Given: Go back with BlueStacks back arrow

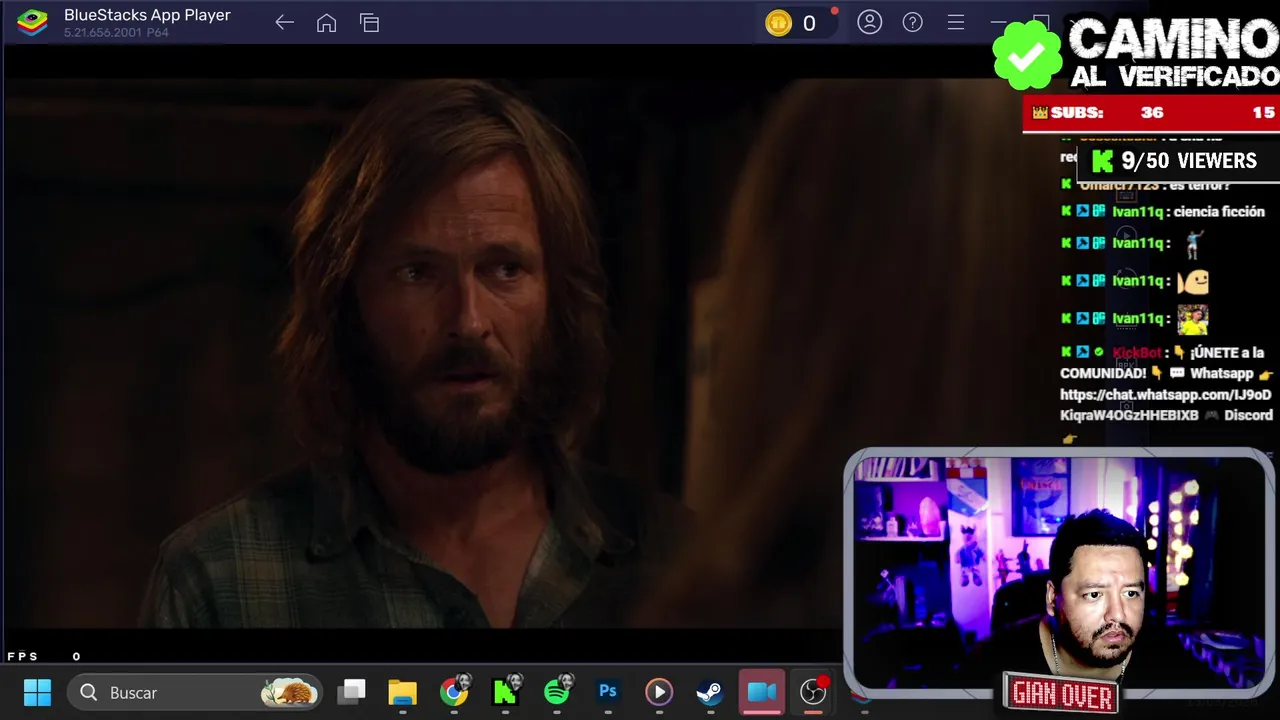Looking at the screenshot, I should (x=284, y=23).
